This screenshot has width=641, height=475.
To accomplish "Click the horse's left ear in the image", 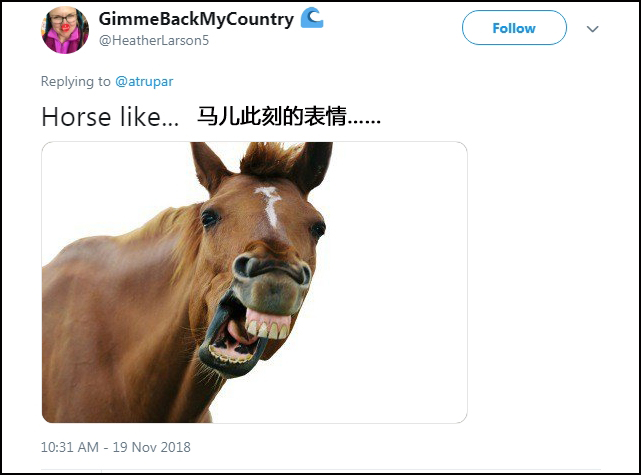I will pos(207,167).
